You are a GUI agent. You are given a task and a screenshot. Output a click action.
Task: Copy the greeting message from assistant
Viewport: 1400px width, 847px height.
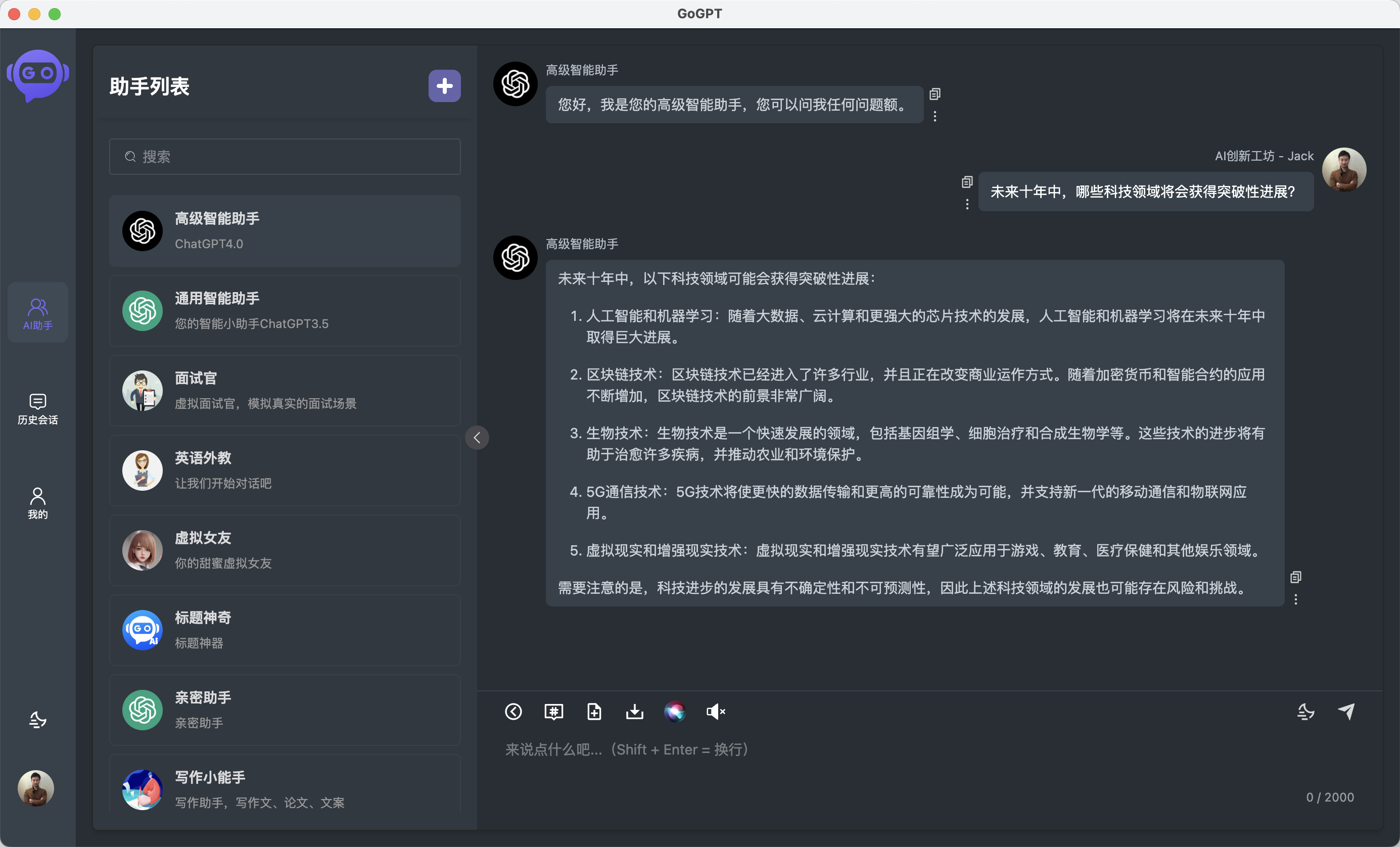pyautogui.click(x=935, y=95)
